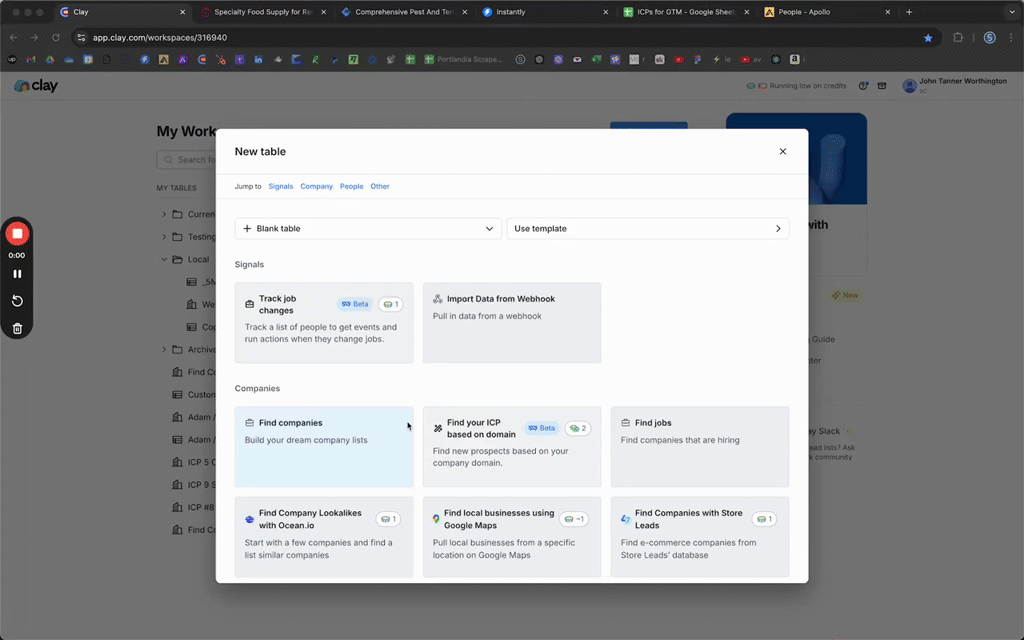Click the chevron on Use template
The width and height of the screenshot is (1024, 640).
pos(778,229)
